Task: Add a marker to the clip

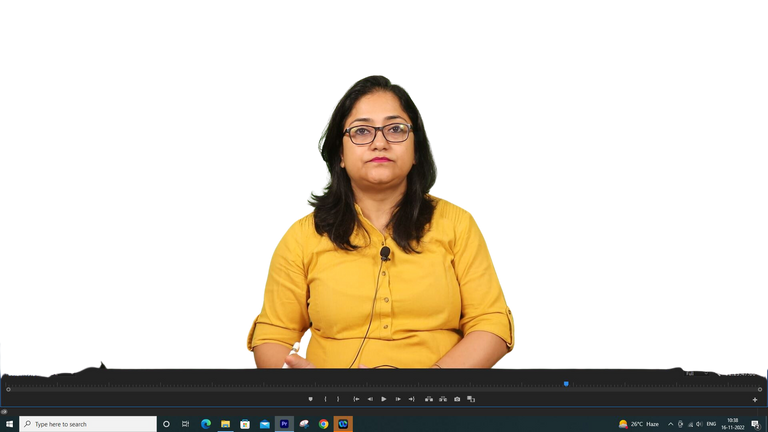Action: 310,399
